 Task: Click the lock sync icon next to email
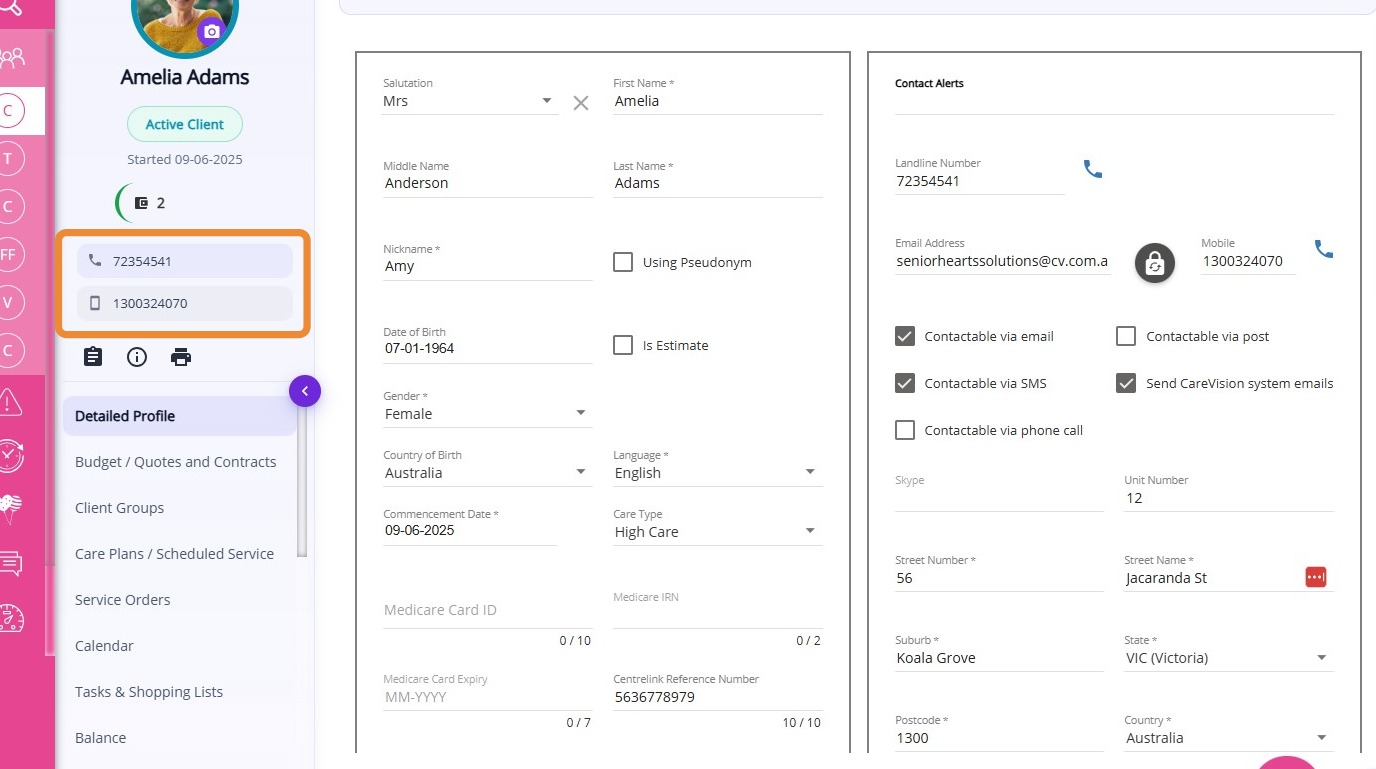click(1154, 263)
